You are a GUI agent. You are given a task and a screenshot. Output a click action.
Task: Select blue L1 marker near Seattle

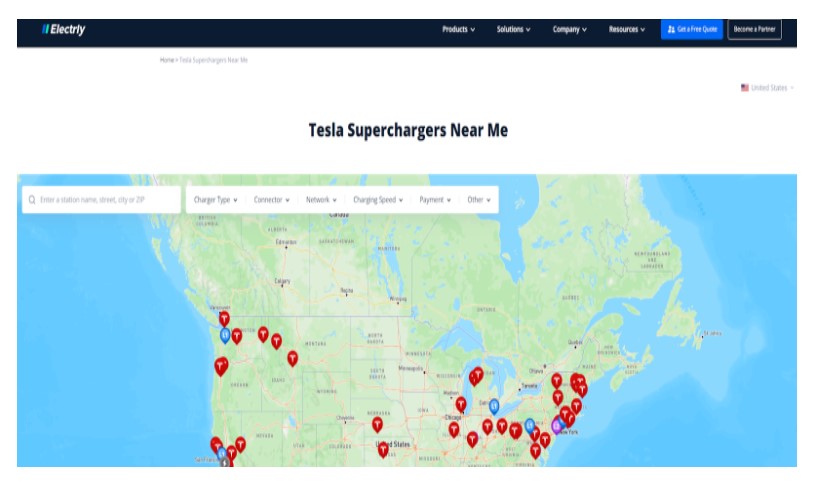click(225, 335)
